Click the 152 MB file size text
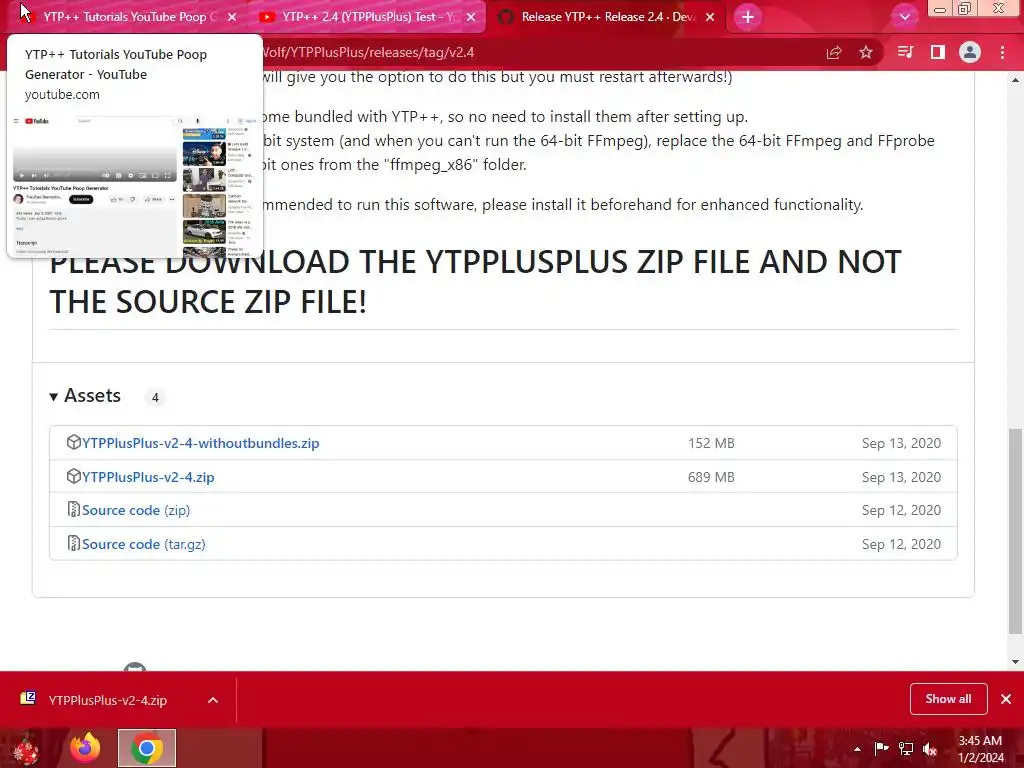The width and height of the screenshot is (1024, 768). pyautogui.click(x=711, y=443)
